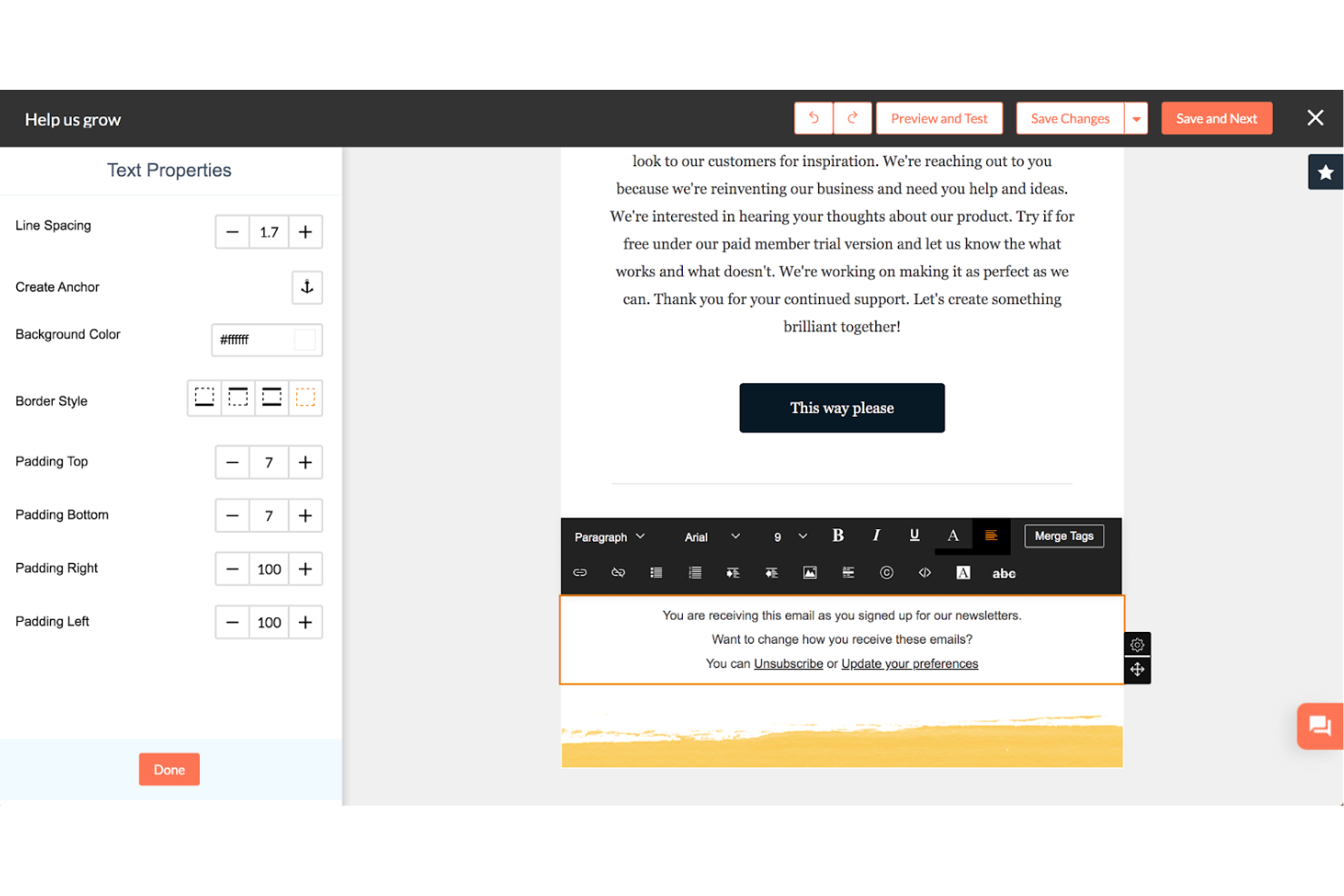
Task: Select bottom border style option
Action: pyautogui.click(x=204, y=398)
